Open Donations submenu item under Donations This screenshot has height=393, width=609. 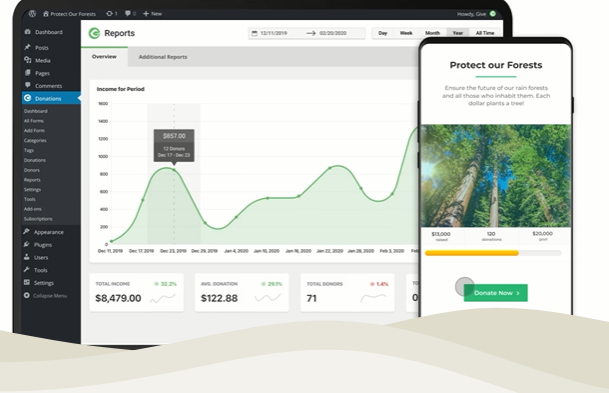pos(35,160)
